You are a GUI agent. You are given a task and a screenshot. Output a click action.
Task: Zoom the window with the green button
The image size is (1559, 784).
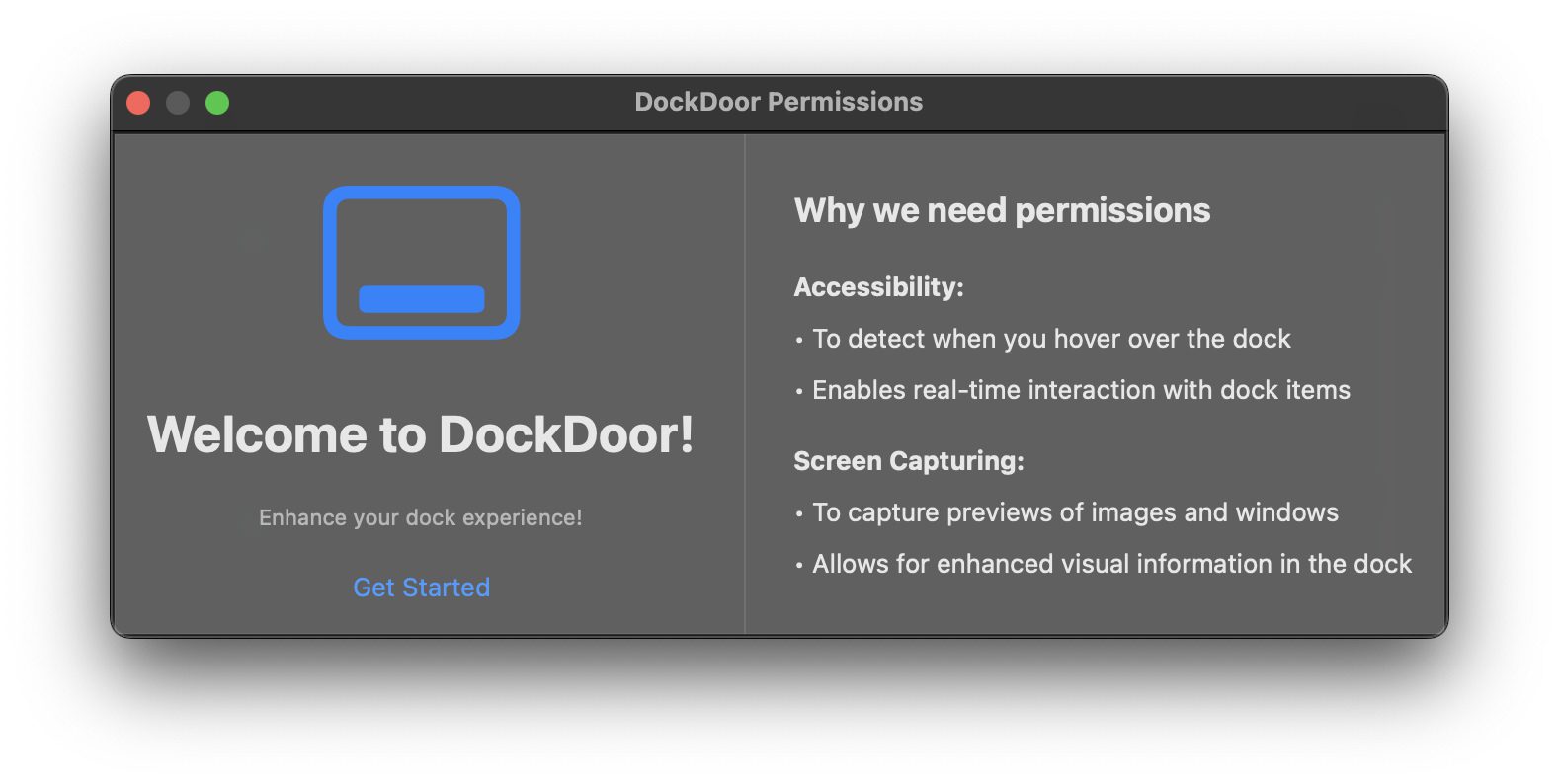point(217,103)
